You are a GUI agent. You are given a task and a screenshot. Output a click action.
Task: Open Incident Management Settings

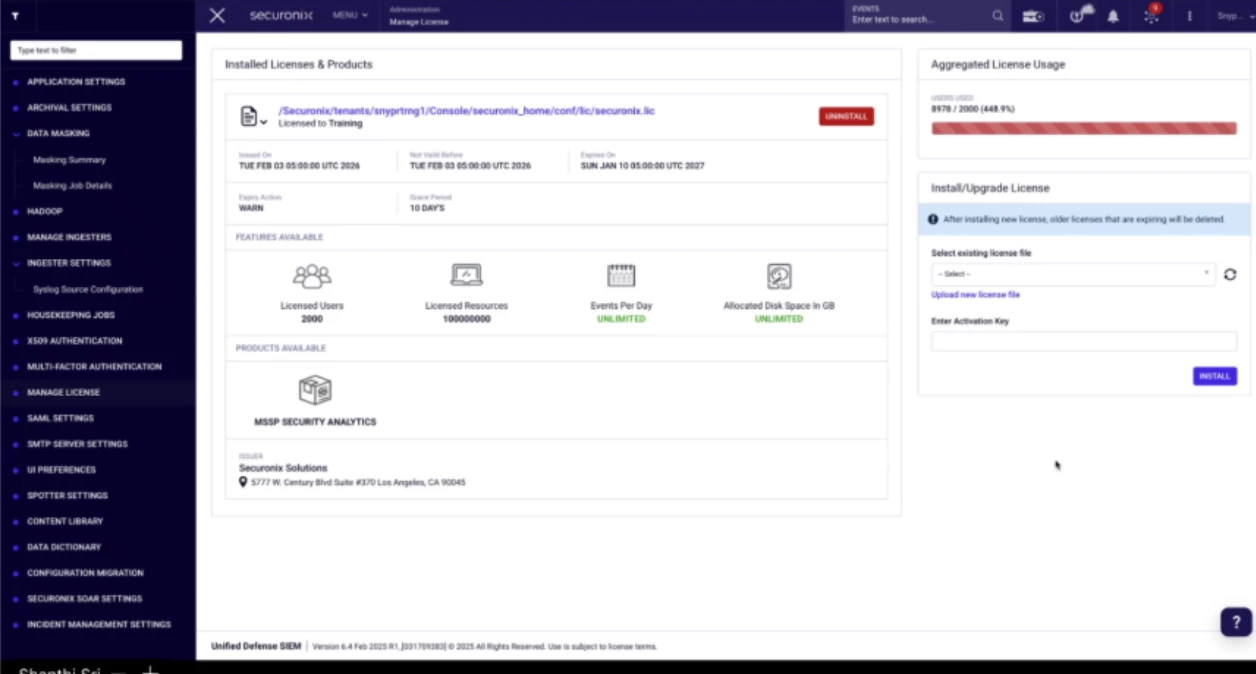tap(99, 625)
